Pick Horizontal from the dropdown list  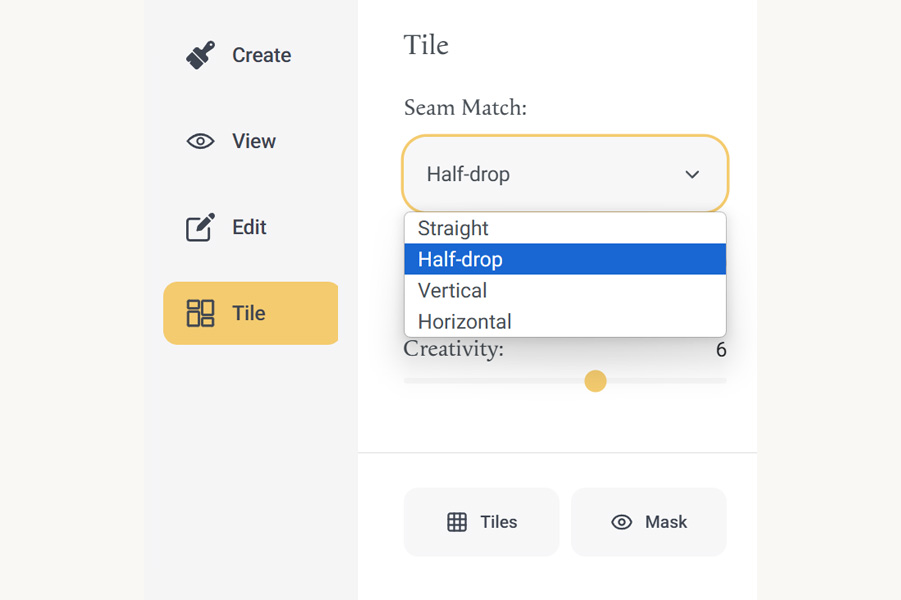click(x=565, y=321)
